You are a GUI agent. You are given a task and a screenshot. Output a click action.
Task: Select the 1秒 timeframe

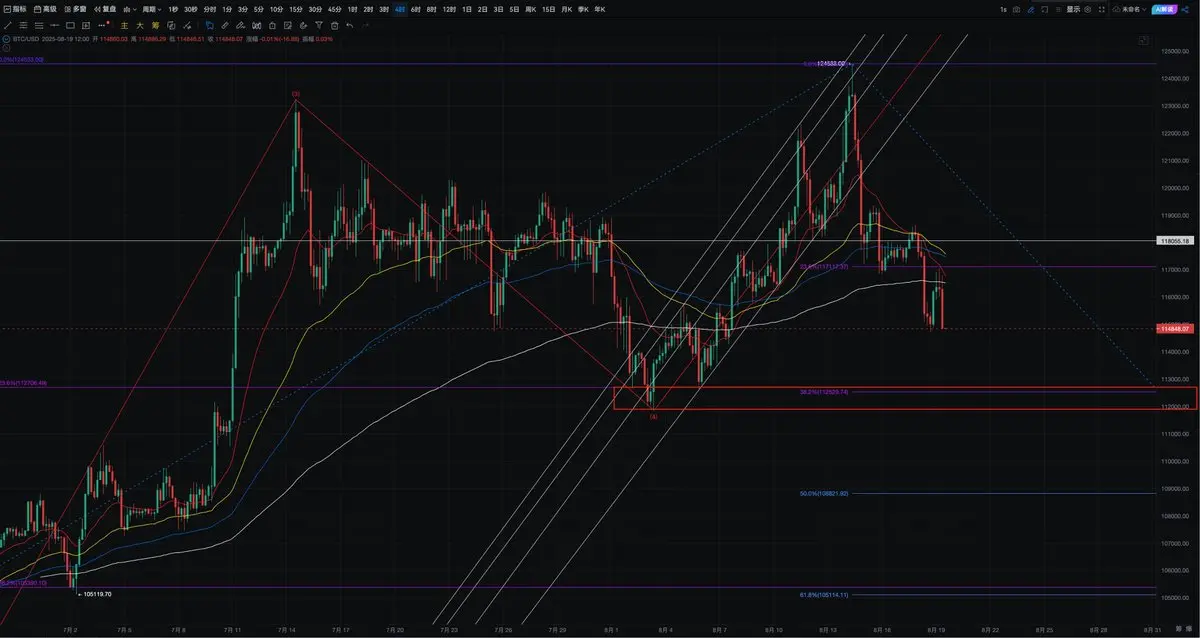coord(173,9)
